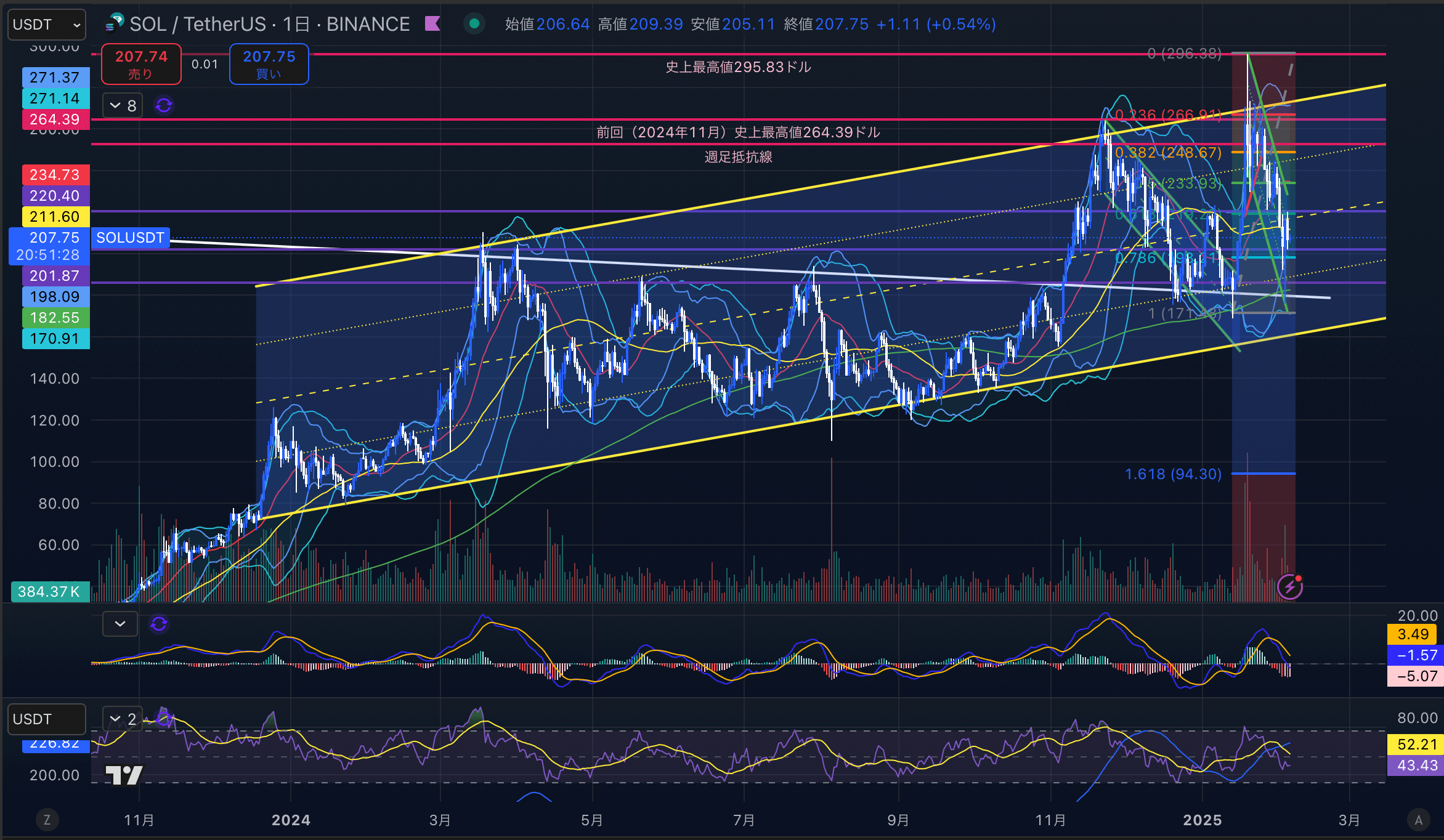Click the TradingView logo watermark button
This screenshot has height=840, width=1444.
pyautogui.click(x=124, y=775)
